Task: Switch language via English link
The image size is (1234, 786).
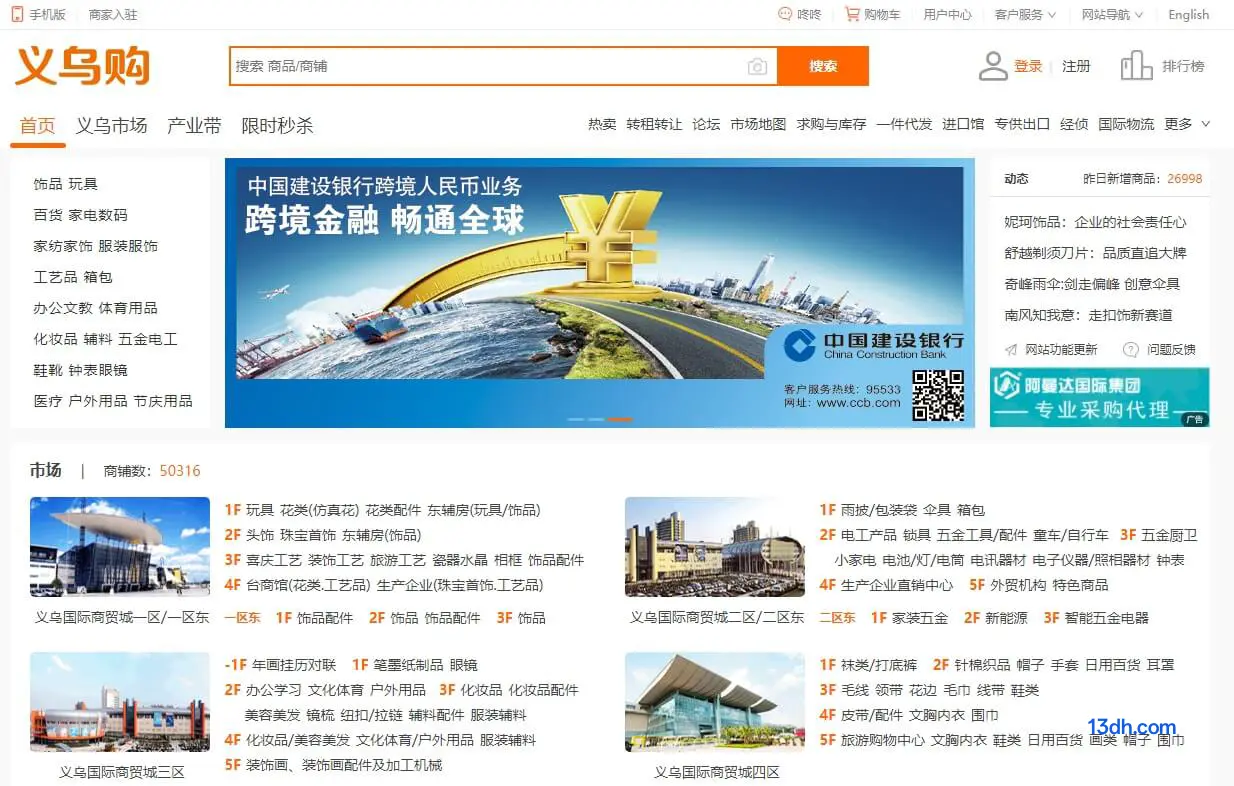Action: [1188, 14]
